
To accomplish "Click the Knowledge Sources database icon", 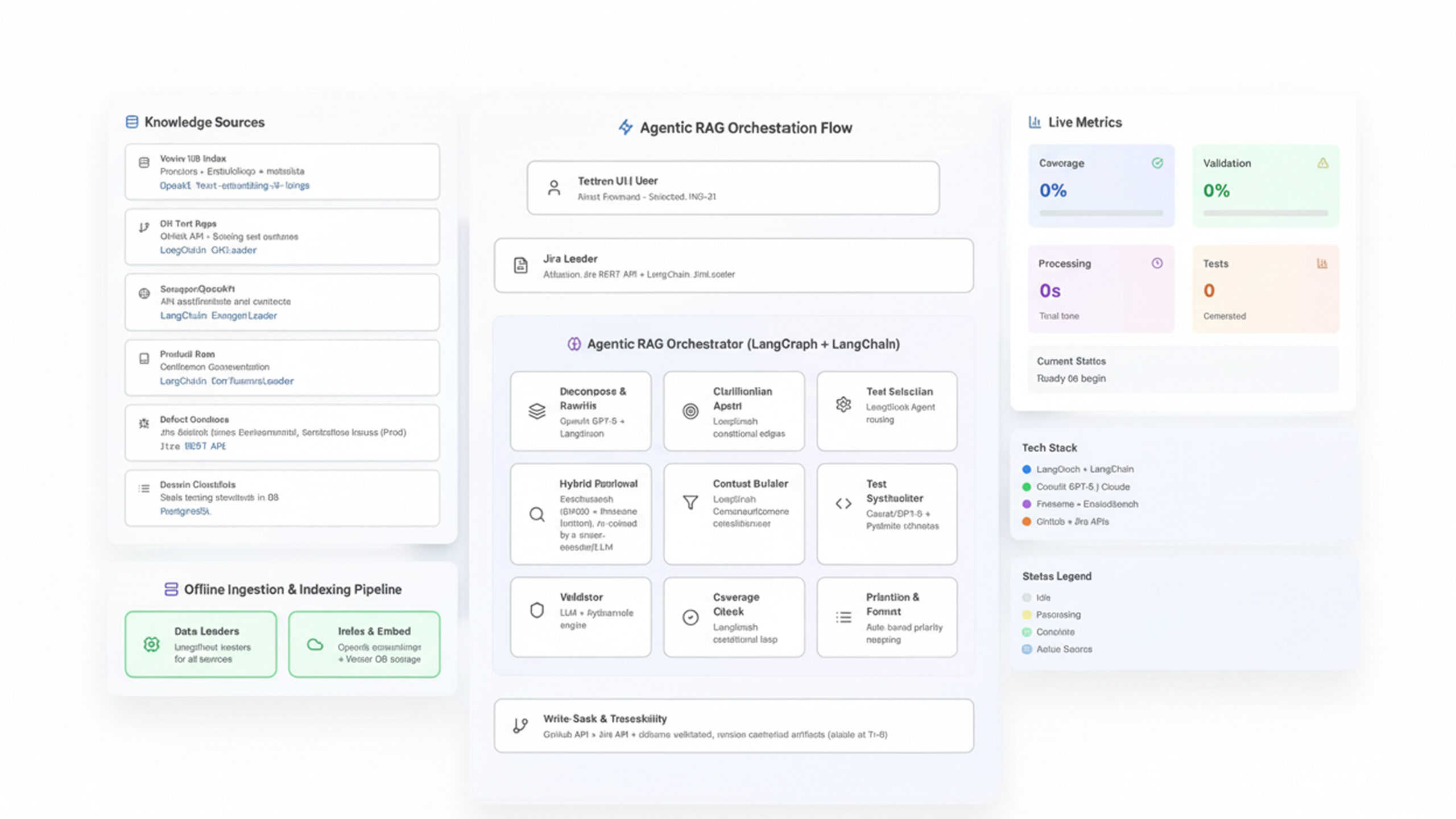I will point(131,122).
